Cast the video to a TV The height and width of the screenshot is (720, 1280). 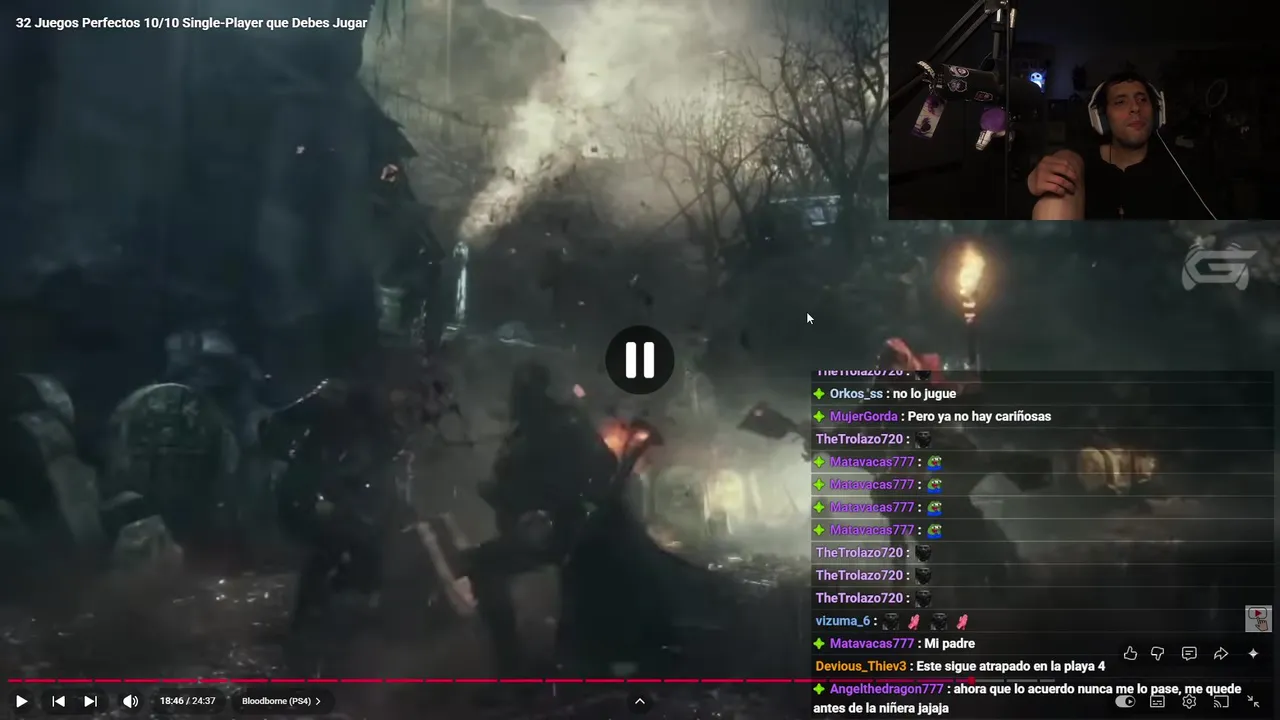click(1221, 701)
